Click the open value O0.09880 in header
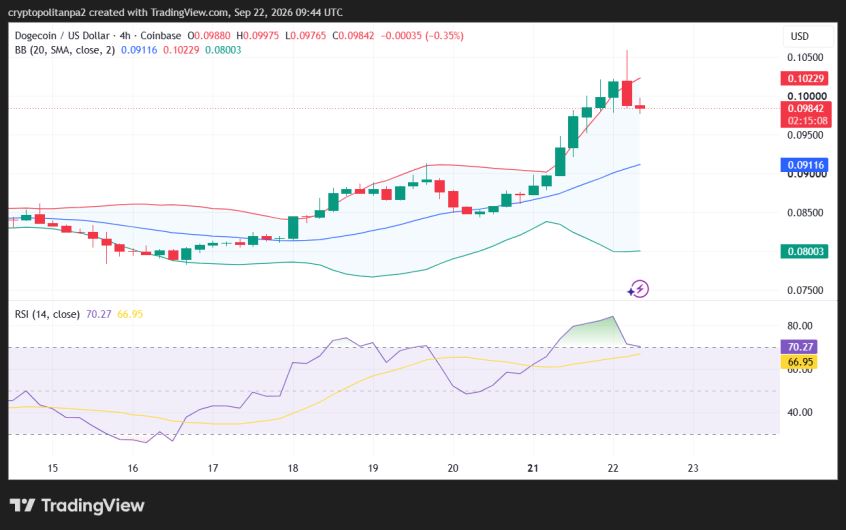Image resolution: width=846 pixels, height=530 pixels. pyautogui.click(x=209, y=36)
